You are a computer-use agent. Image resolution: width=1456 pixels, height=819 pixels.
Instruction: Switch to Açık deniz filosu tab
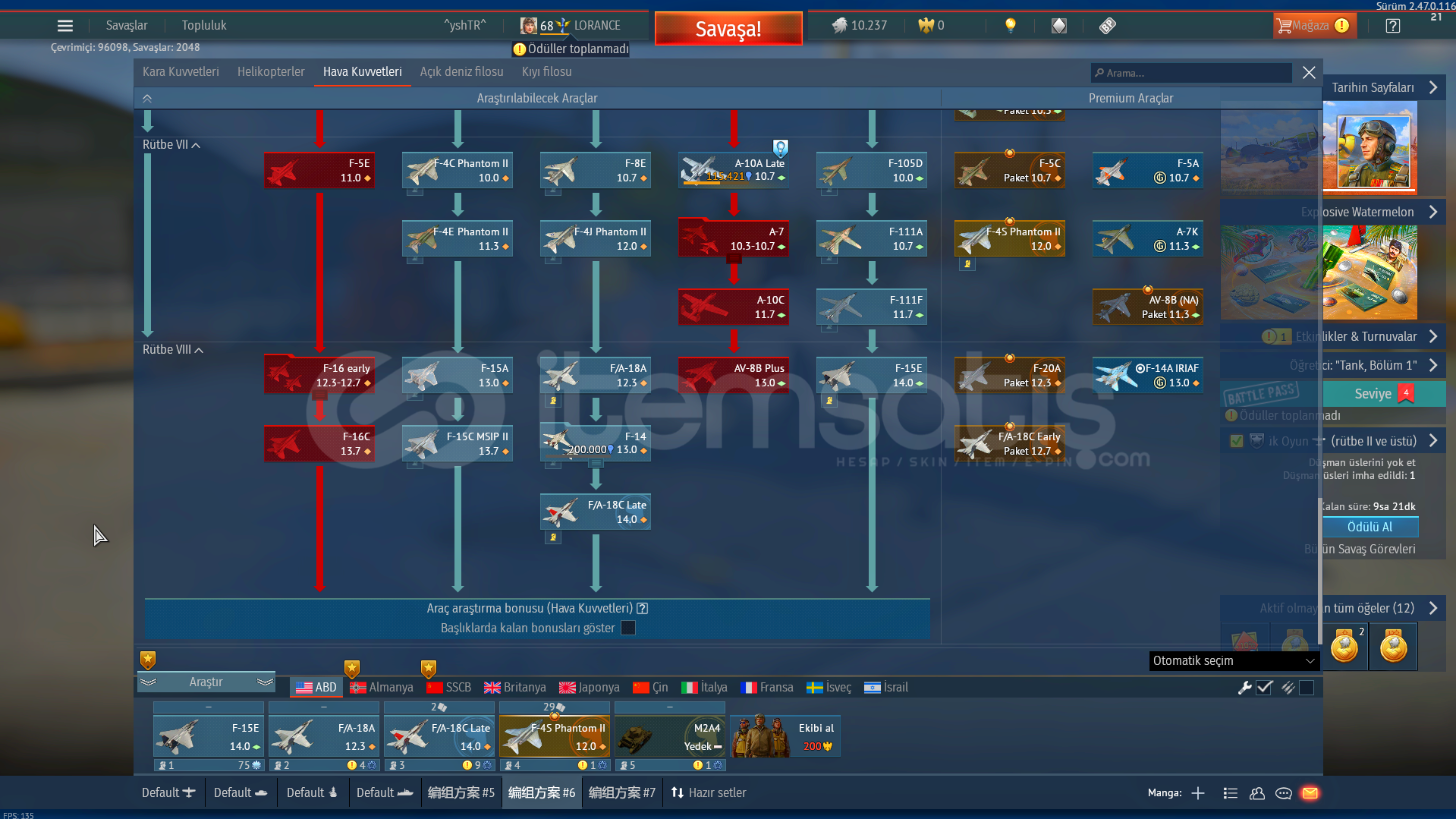pos(462,71)
